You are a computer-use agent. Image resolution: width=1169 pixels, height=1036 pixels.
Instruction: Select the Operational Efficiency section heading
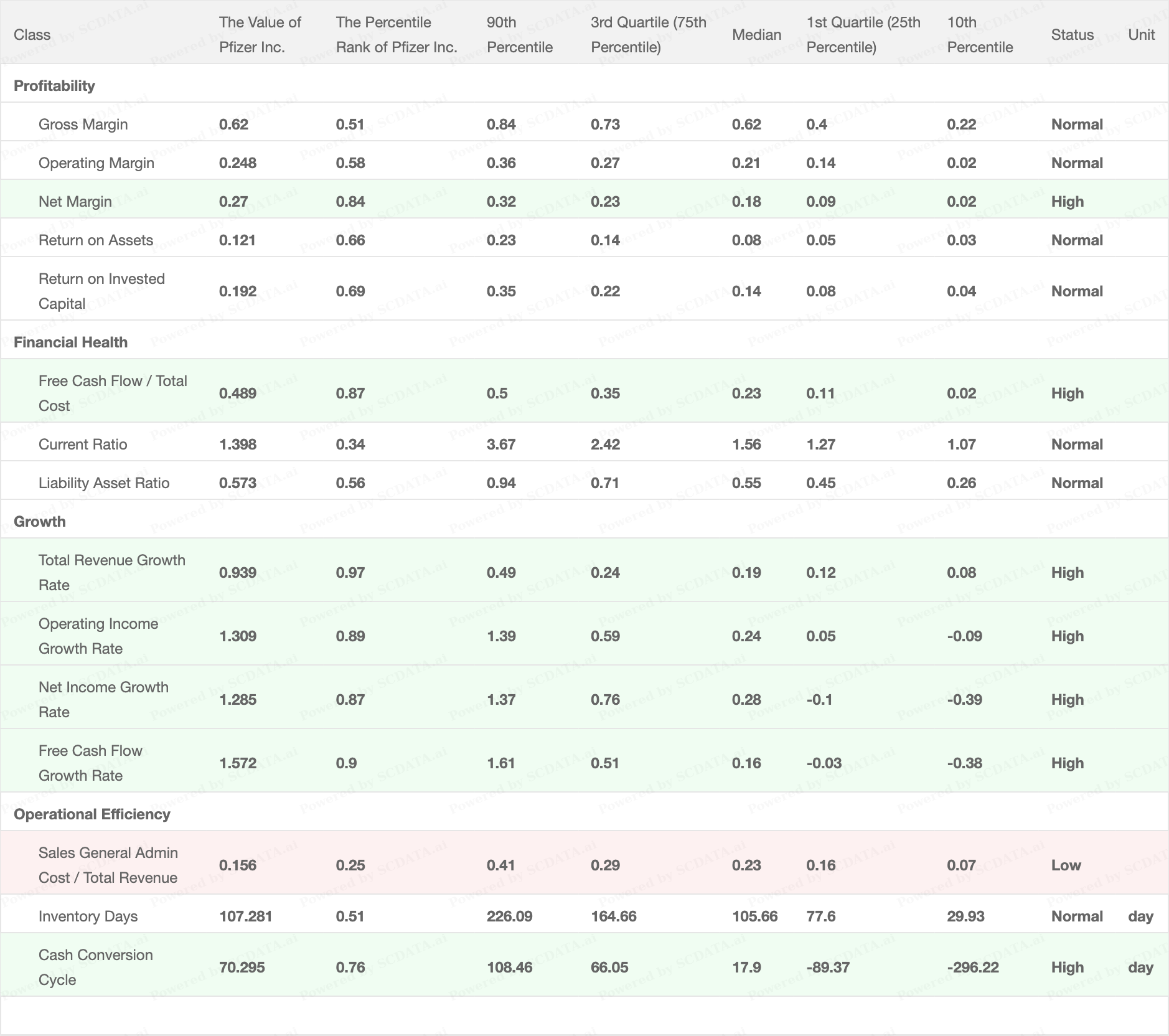point(92,814)
